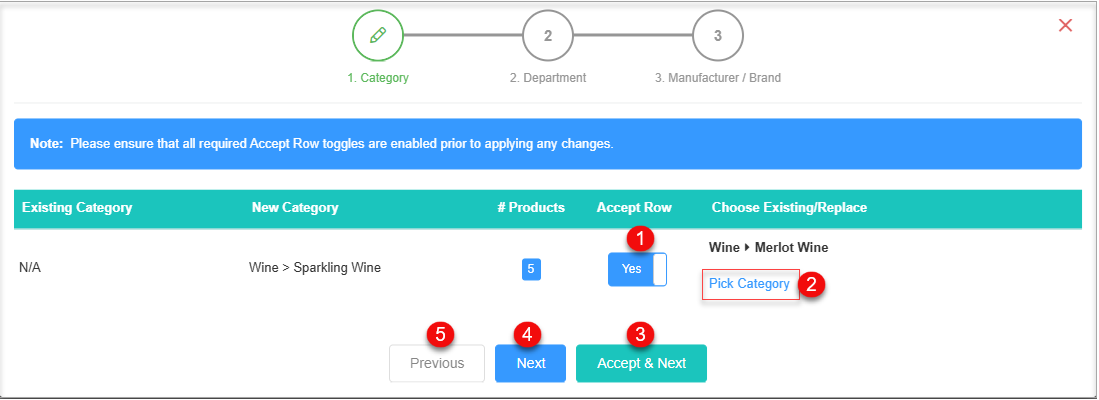Click the Existing Category column header
The image size is (1099, 400).
pos(77,208)
